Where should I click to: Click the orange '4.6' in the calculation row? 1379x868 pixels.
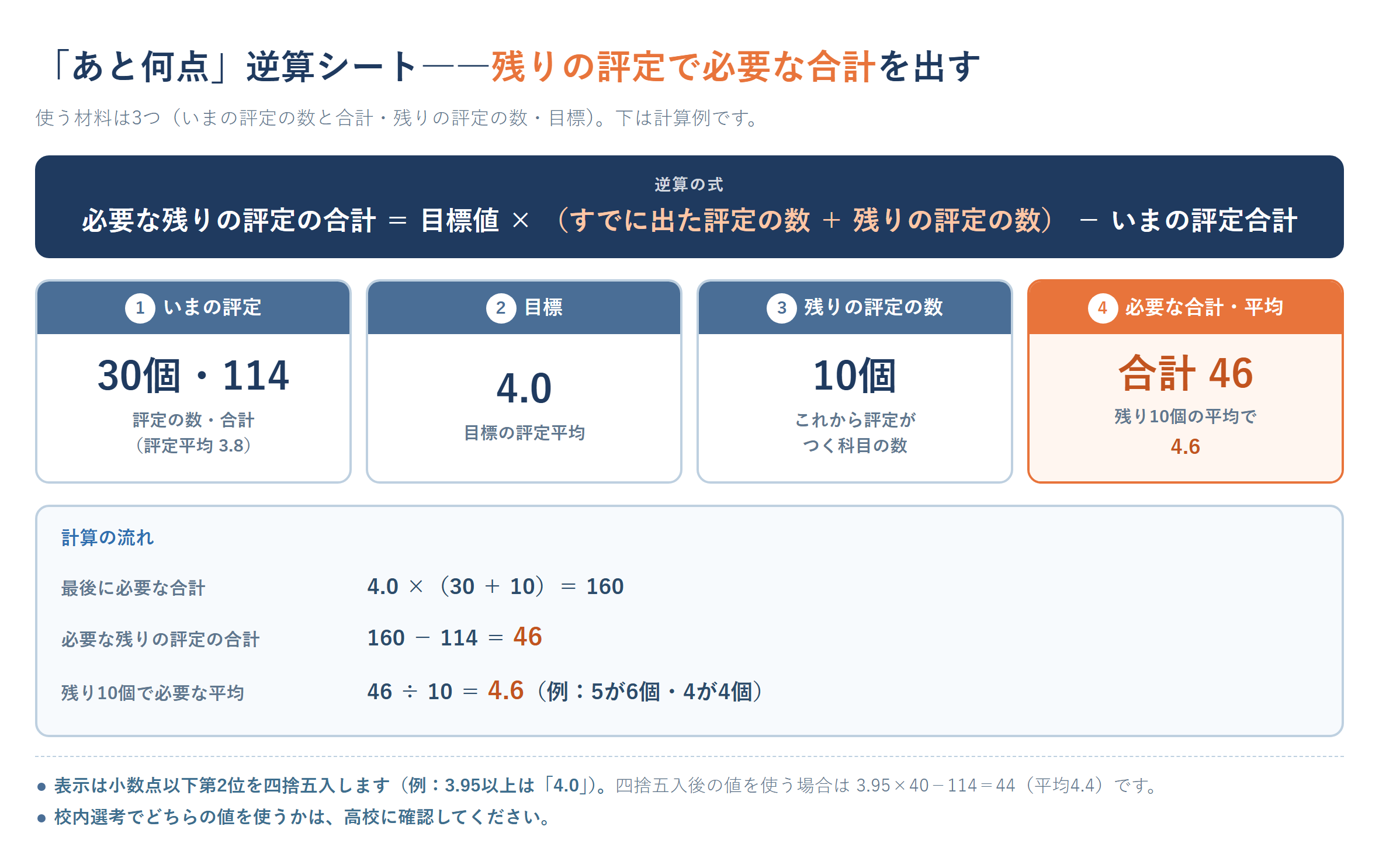[506, 690]
